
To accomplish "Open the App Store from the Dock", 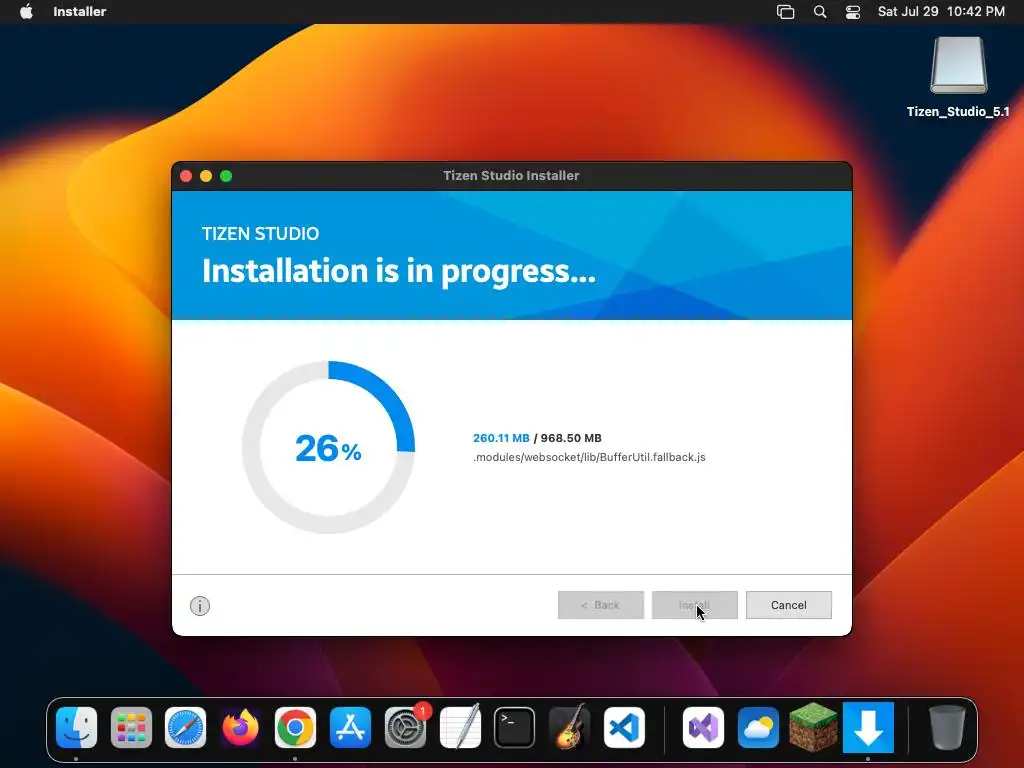I will [x=350, y=727].
